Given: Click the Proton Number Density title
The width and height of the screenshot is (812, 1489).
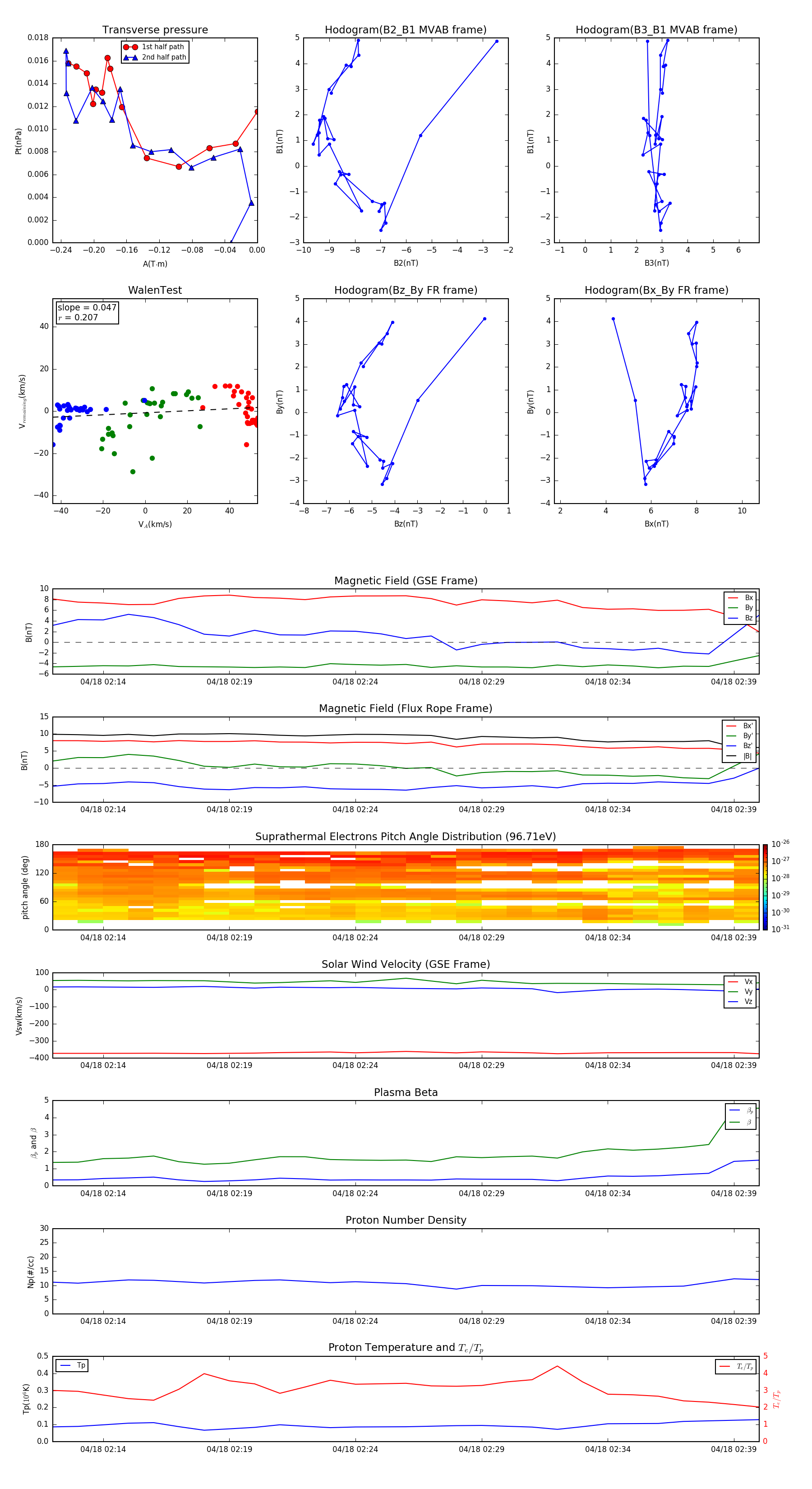Looking at the screenshot, I should click(x=406, y=1220).
